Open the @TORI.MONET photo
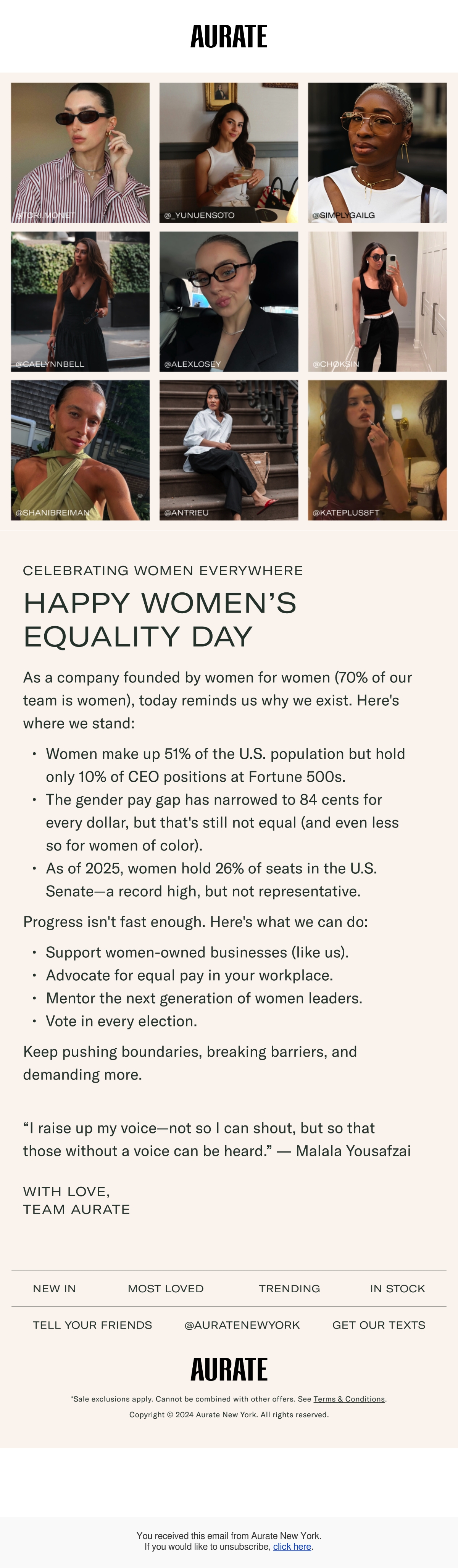The height and width of the screenshot is (1568, 458). click(x=80, y=153)
